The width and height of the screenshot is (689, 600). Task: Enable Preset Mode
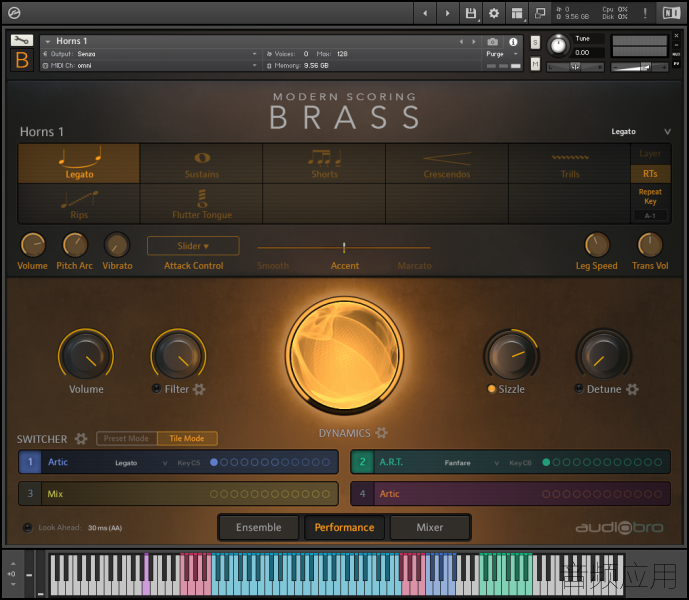[x=126, y=438]
